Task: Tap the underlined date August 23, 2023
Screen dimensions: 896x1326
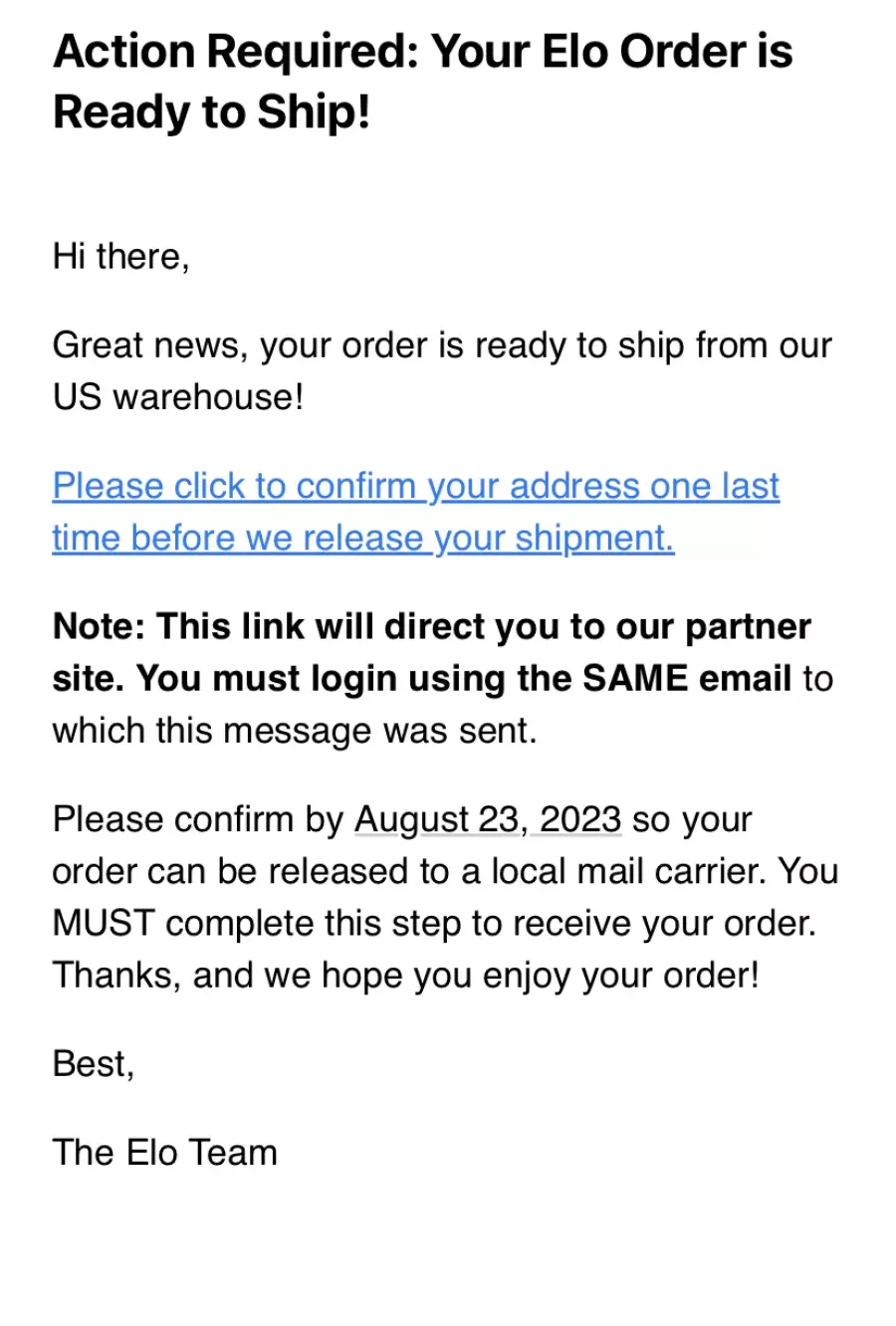Action: (488, 819)
